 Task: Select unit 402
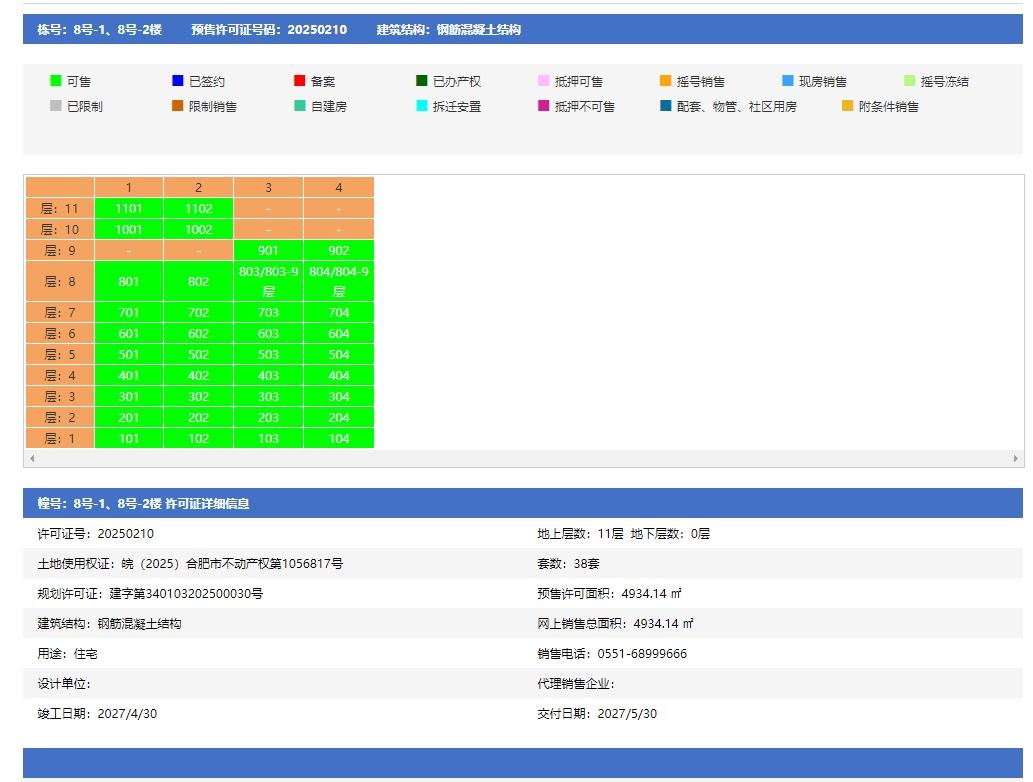pos(198,376)
